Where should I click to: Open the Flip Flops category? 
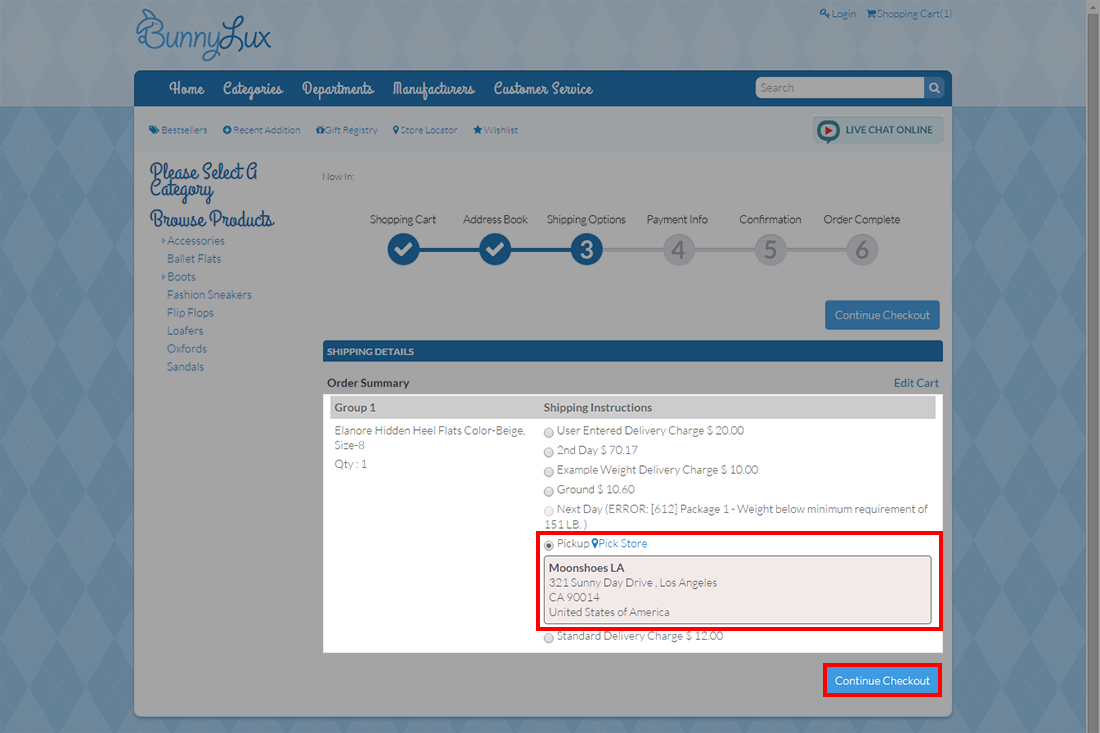[190, 313]
